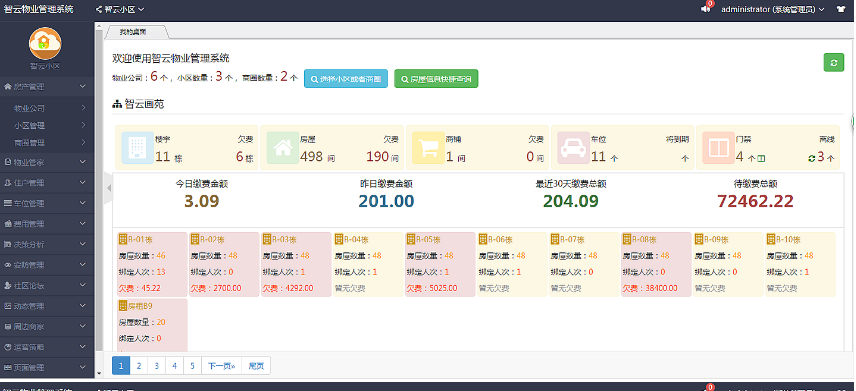Expand the 社区论坛 menu chevron

coord(82,286)
